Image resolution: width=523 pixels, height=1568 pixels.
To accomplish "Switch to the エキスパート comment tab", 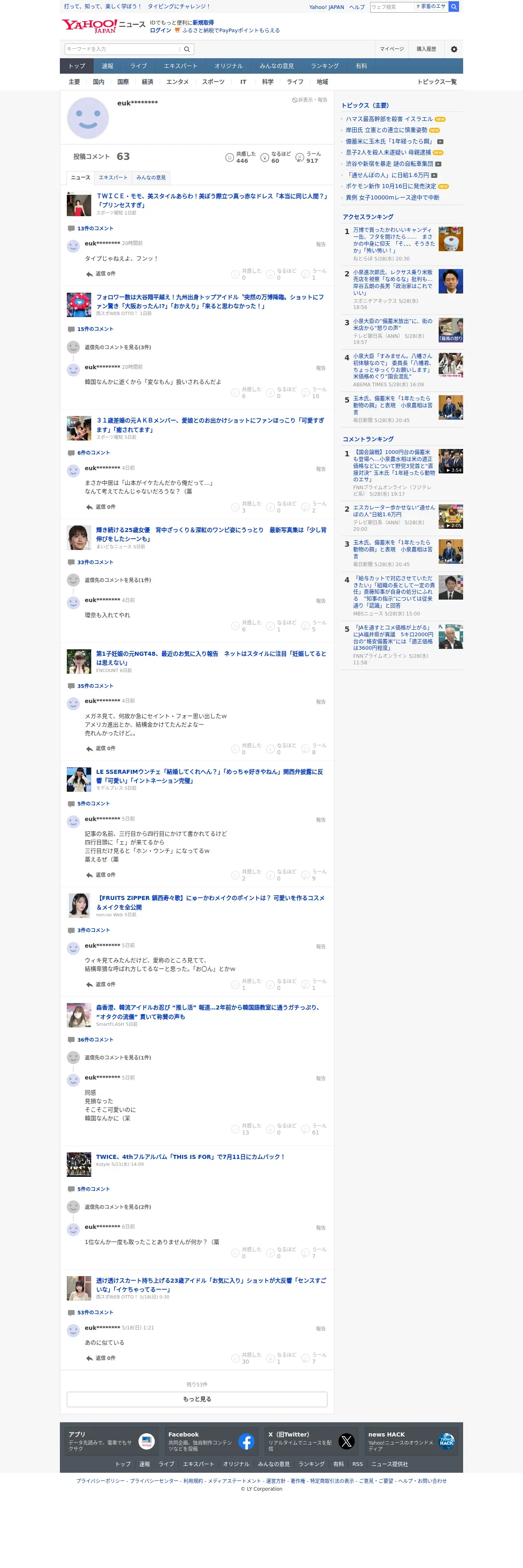I will pos(113,178).
